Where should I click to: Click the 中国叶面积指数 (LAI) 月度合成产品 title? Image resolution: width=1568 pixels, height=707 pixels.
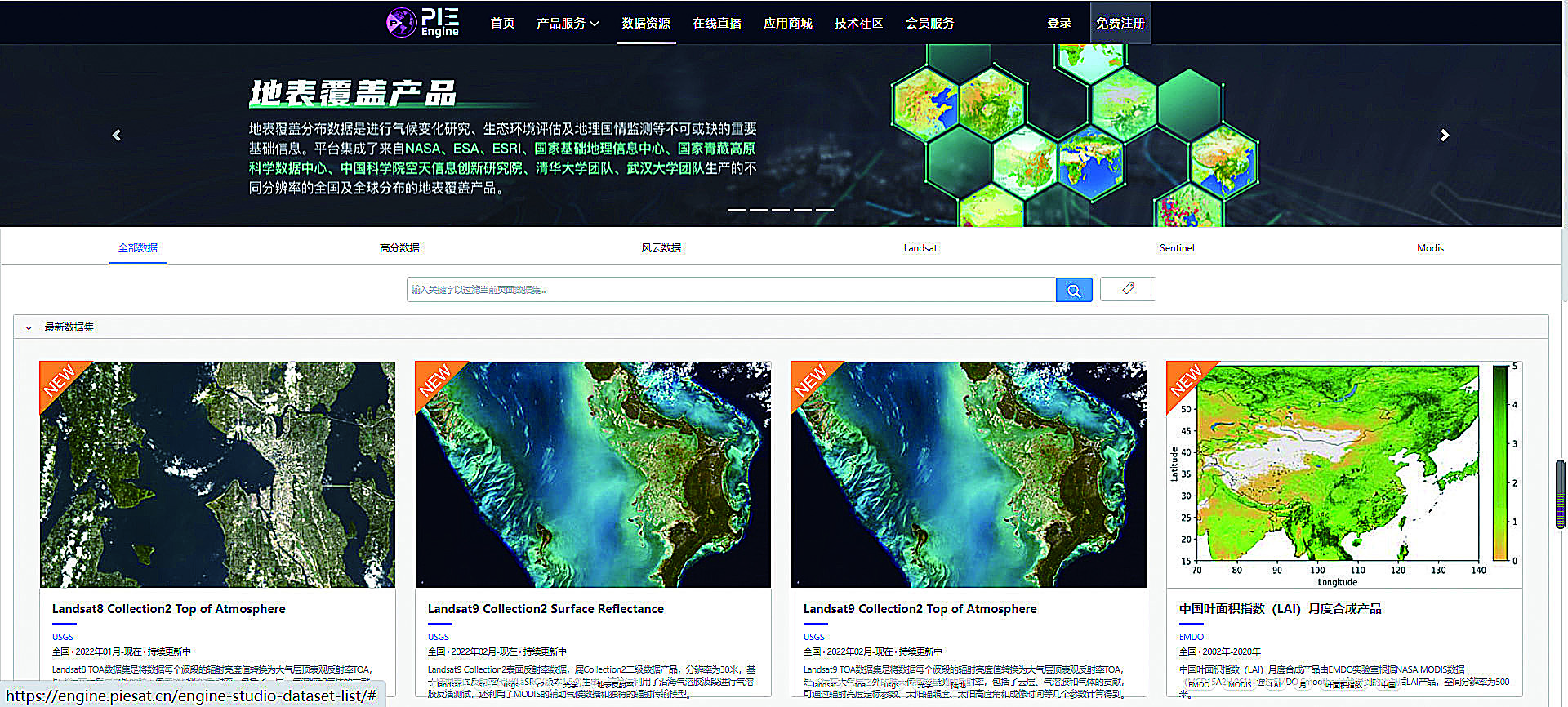tap(1281, 609)
